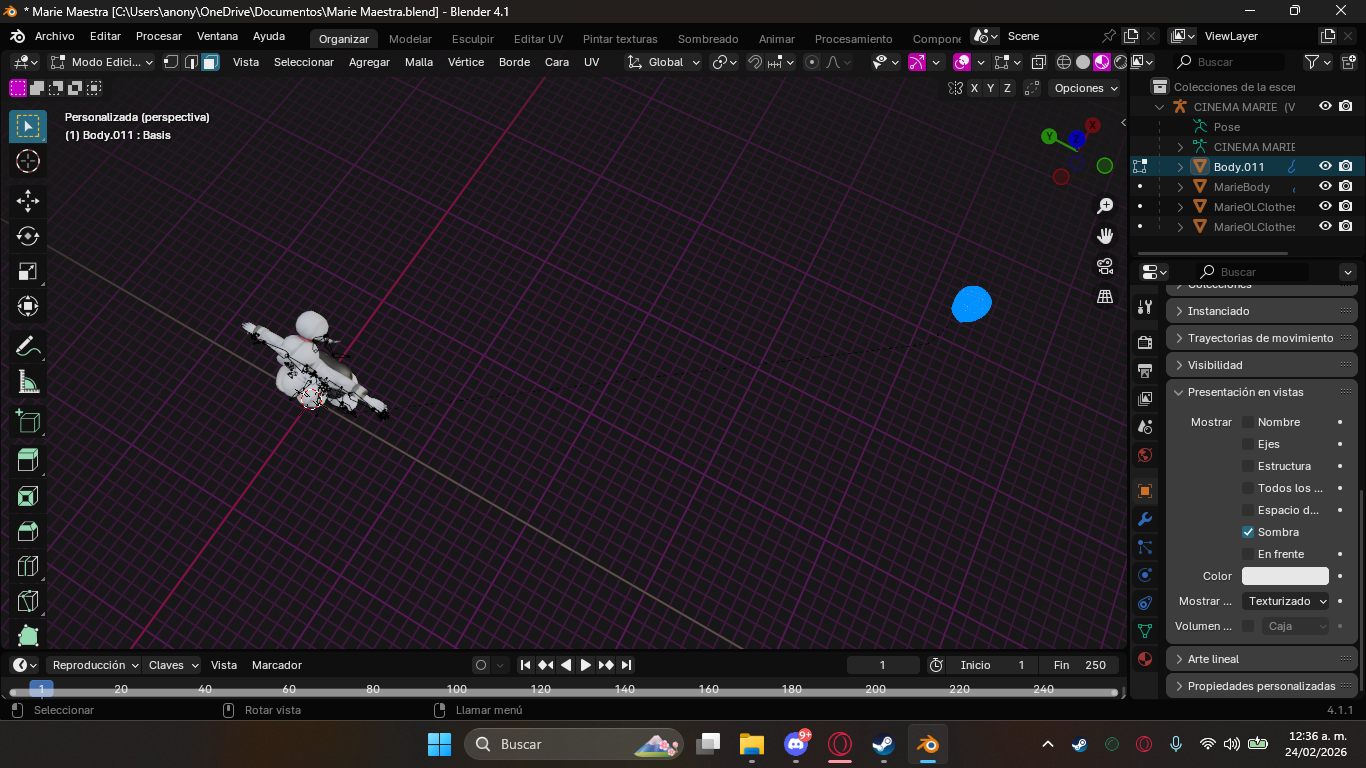The width and height of the screenshot is (1366, 768).
Task: Click the Color swatch in Presentación en vistas
Action: (1285, 576)
